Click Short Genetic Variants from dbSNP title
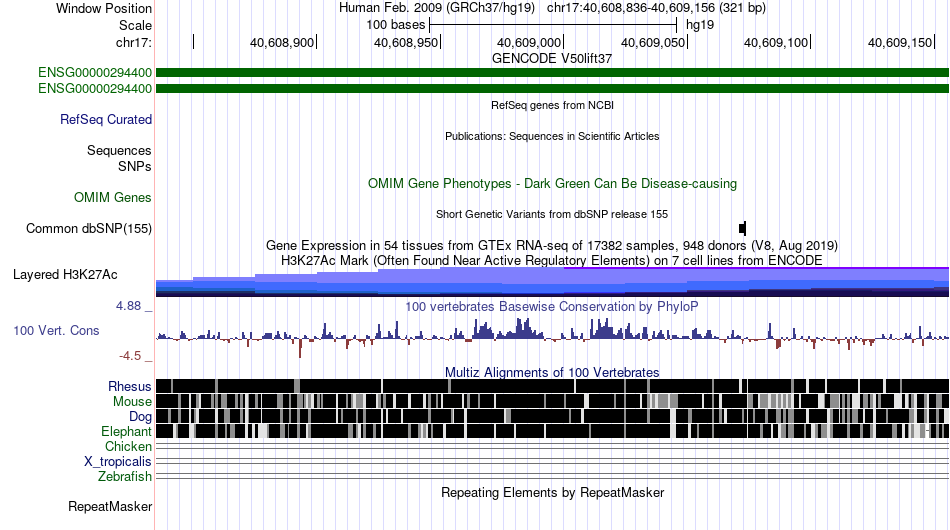This screenshot has height=530, width=950. (x=552, y=214)
